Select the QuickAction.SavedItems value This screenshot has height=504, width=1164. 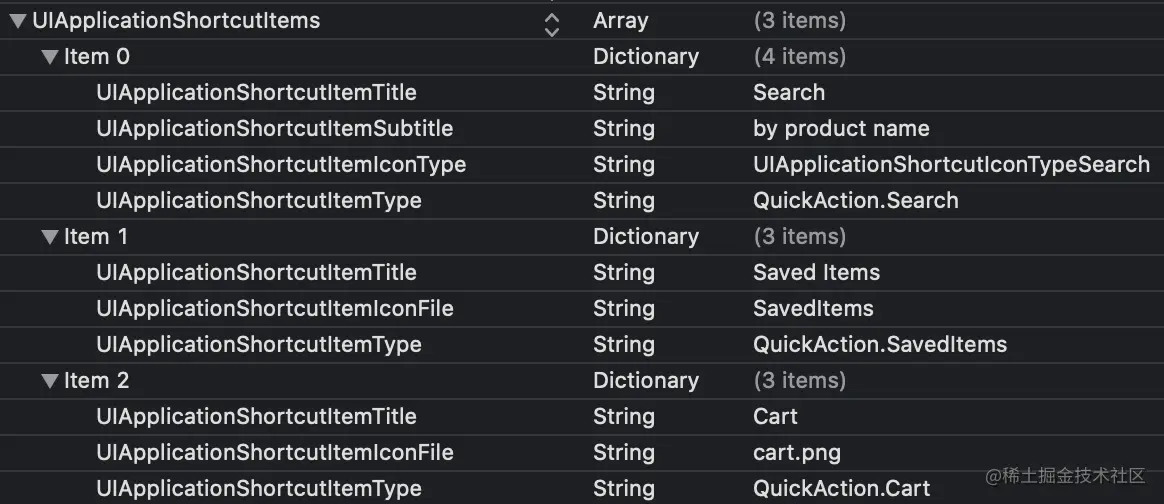[879, 345]
